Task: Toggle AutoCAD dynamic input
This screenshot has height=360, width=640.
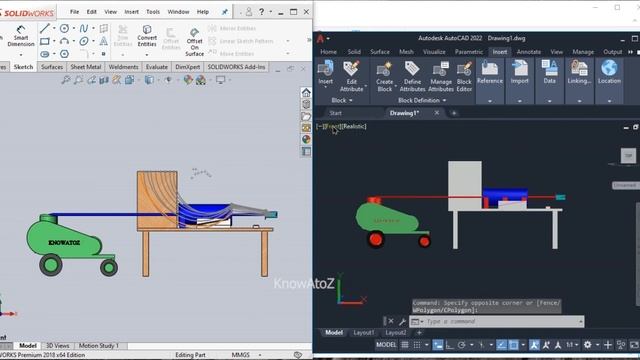Action: click(x=438, y=345)
